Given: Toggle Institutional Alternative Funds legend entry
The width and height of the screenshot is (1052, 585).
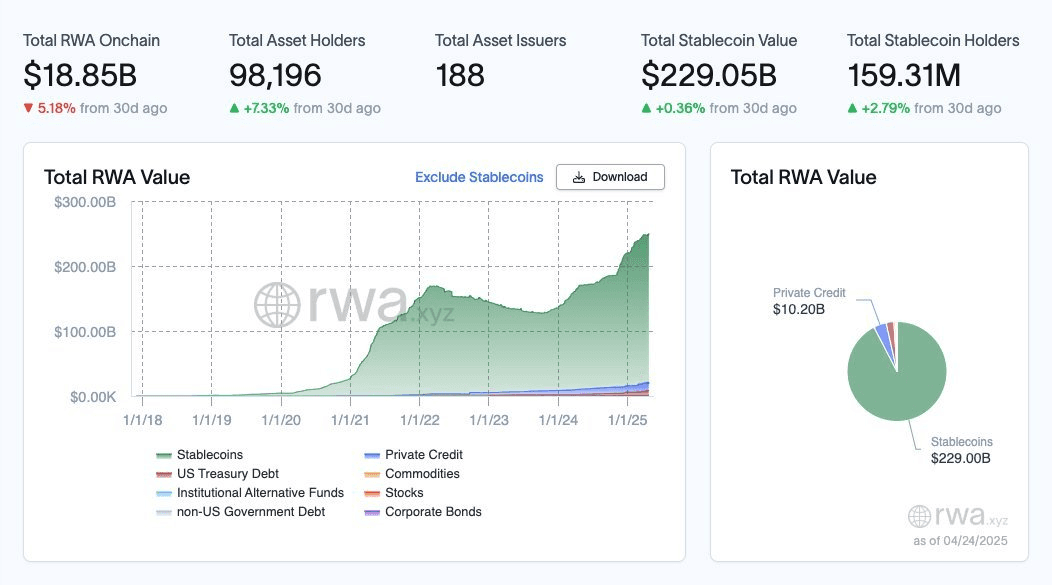Looking at the screenshot, I should [x=250, y=492].
